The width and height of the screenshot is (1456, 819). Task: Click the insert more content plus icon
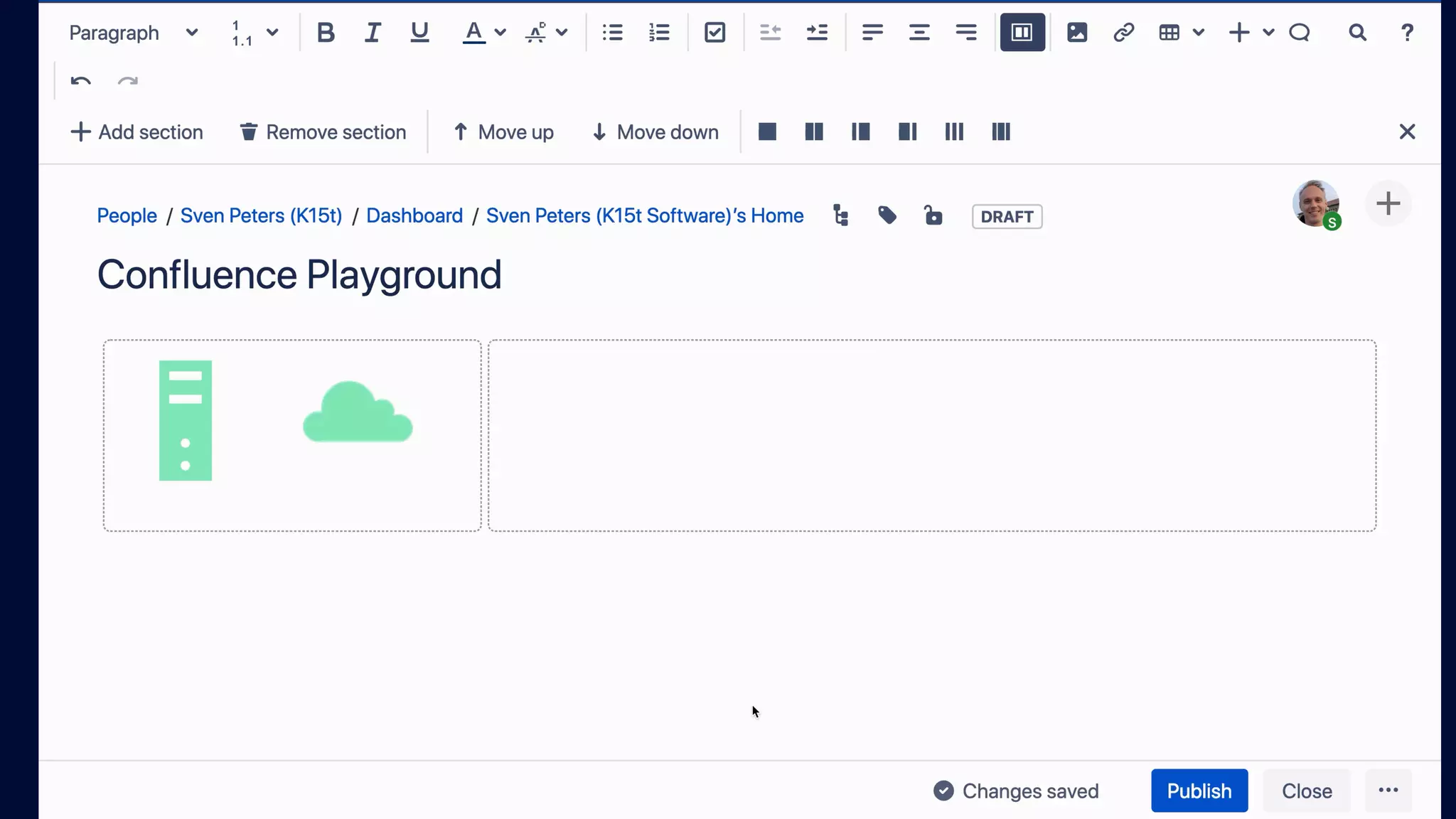pyautogui.click(x=1239, y=32)
